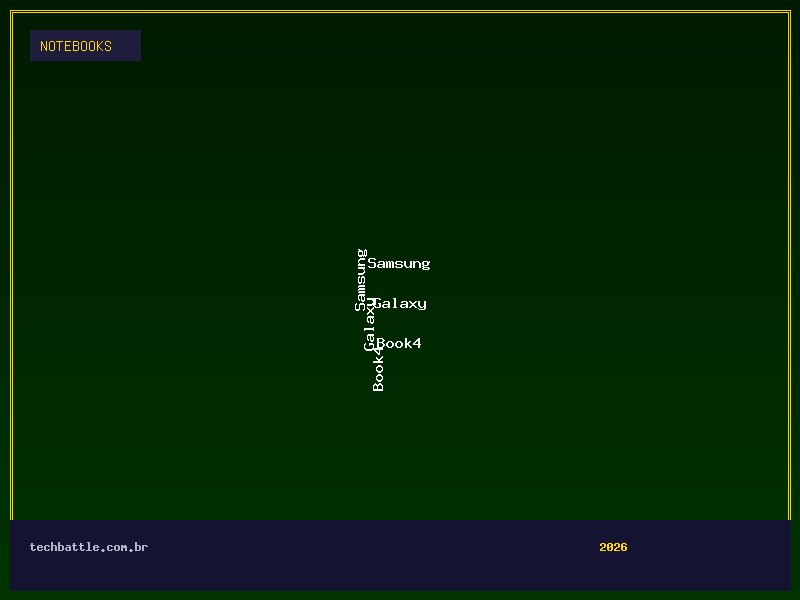Click the vertical rotated Book4 text
800x600 pixels.
pos(379,369)
